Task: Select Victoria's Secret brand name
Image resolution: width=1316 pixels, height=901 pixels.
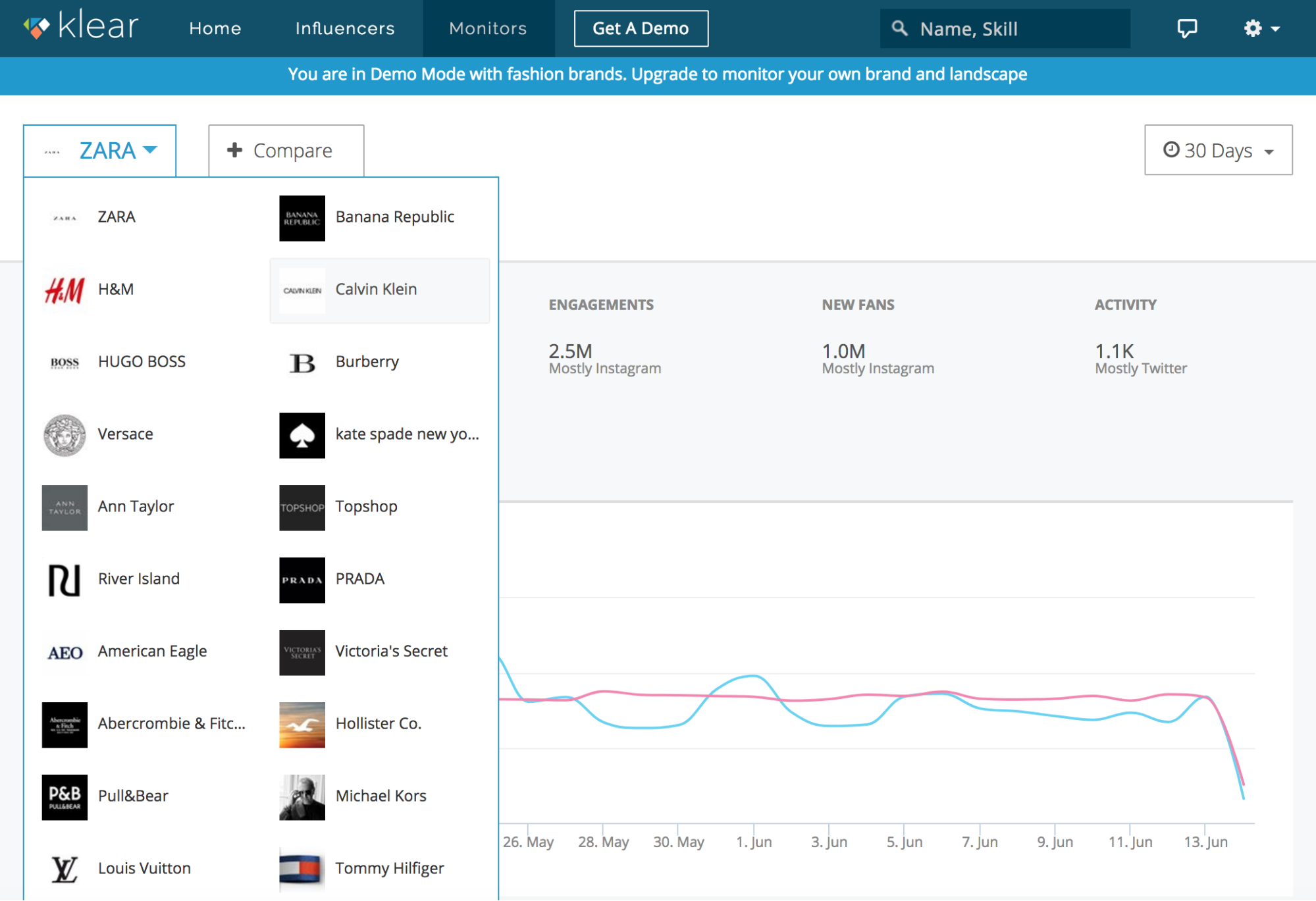Action: (x=391, y=651)
